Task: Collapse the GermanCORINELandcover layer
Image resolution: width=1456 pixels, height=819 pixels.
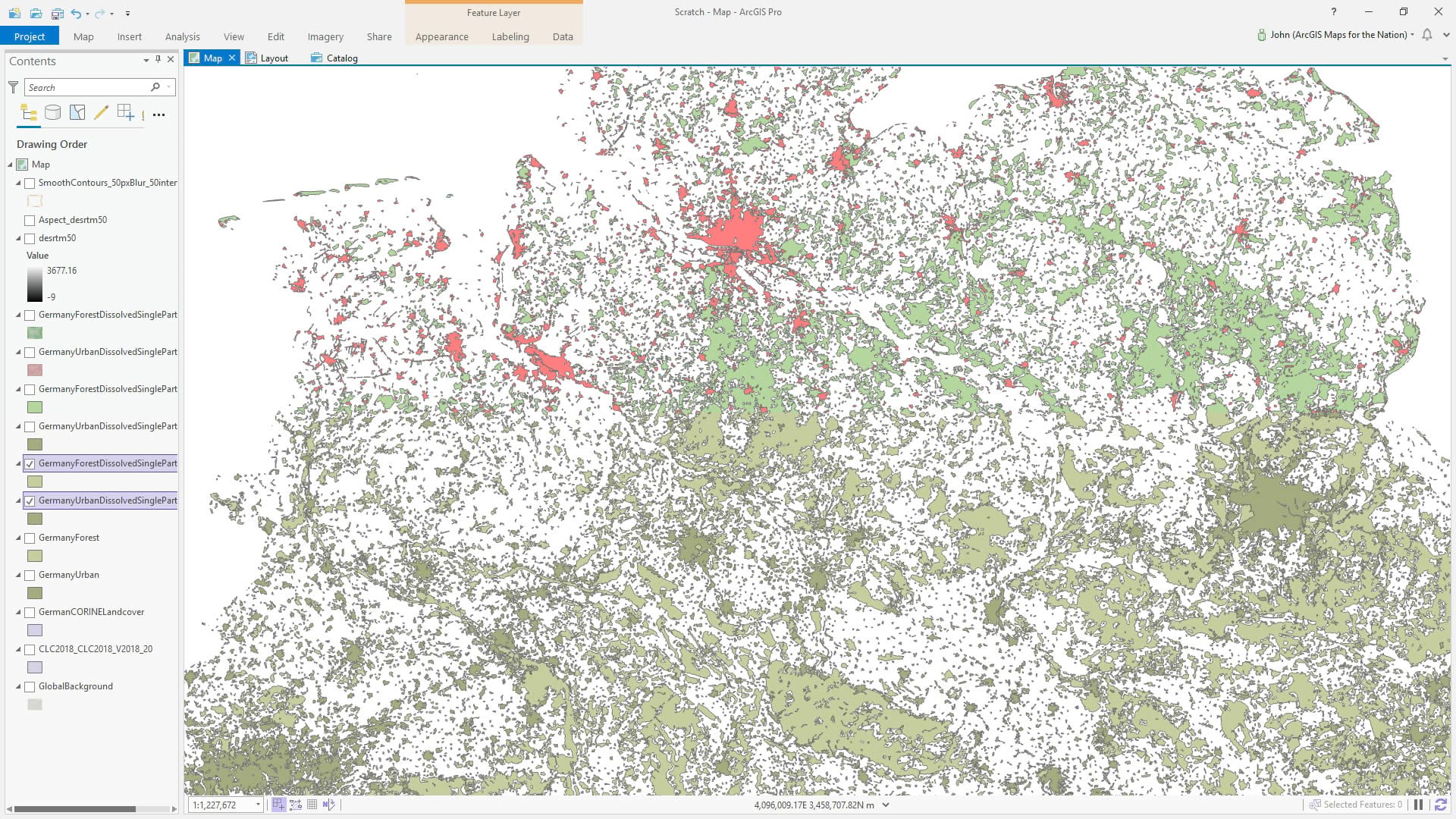Action: point(18,612)
